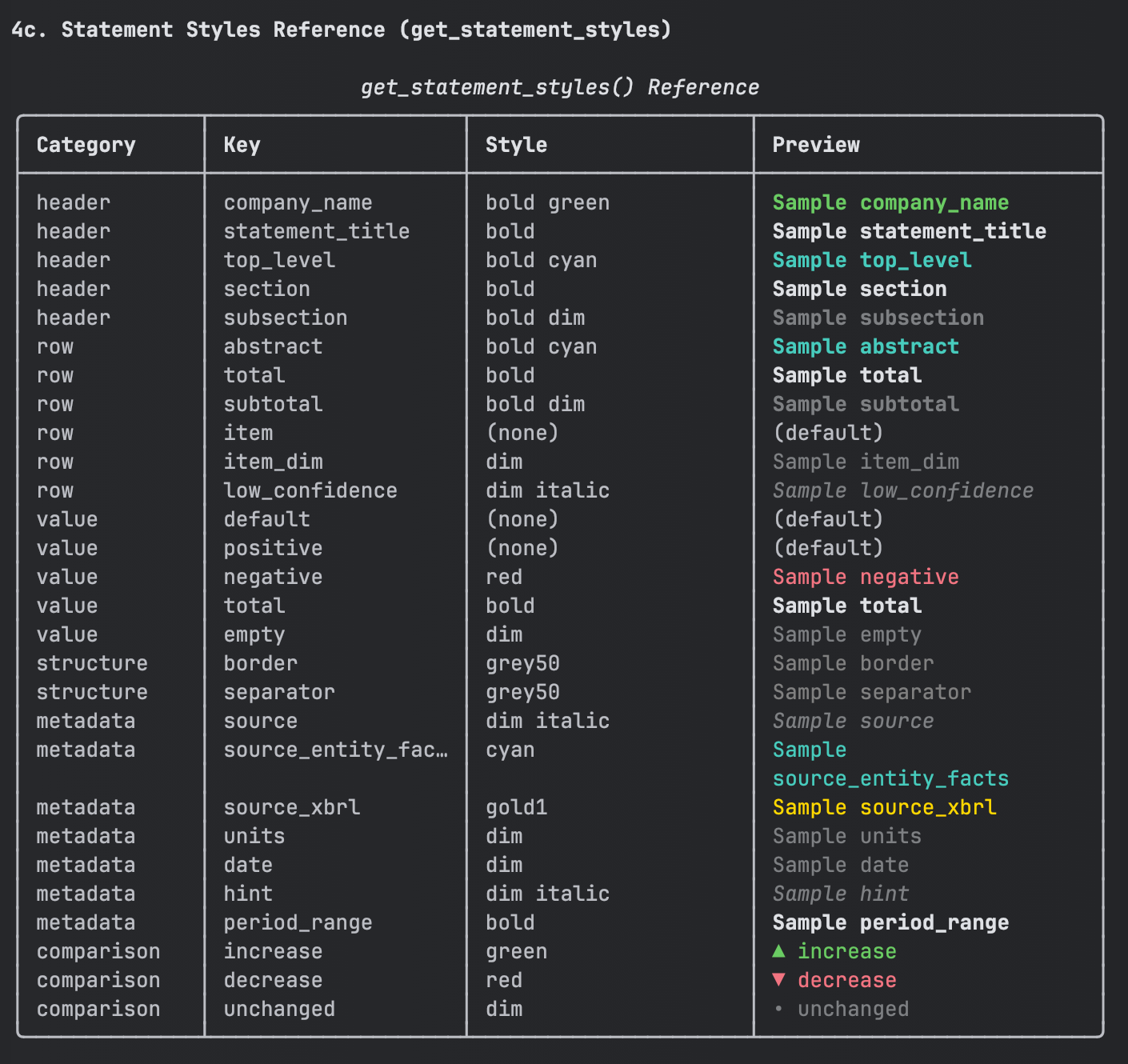Click the yellow "Sample source_xbrl" preview
The height and width of the screenshot is (1064, 1128).
pos(884,807)
